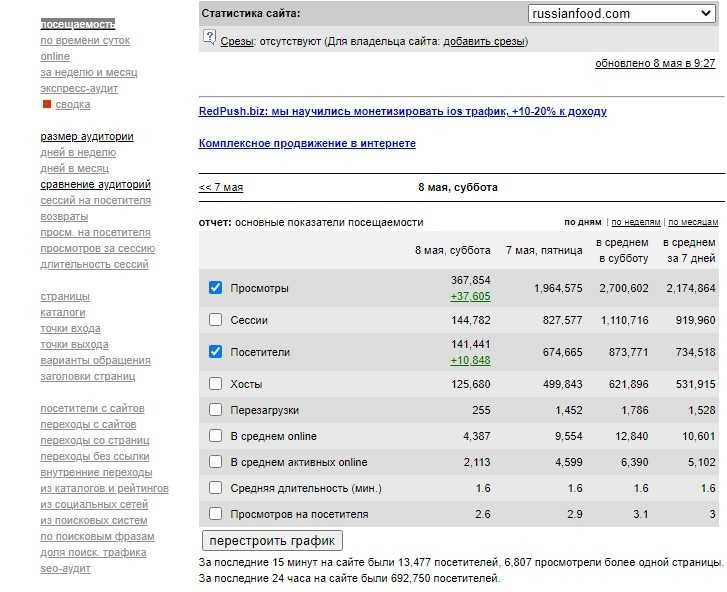Open по поисковым фразам report
Viewport: 727px width, 592px height.
point(97,536)
